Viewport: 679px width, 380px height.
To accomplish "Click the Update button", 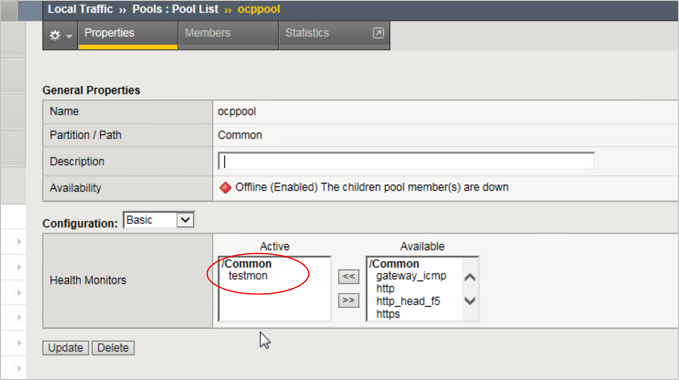I will pyautogui.click(x=65, y=348).
